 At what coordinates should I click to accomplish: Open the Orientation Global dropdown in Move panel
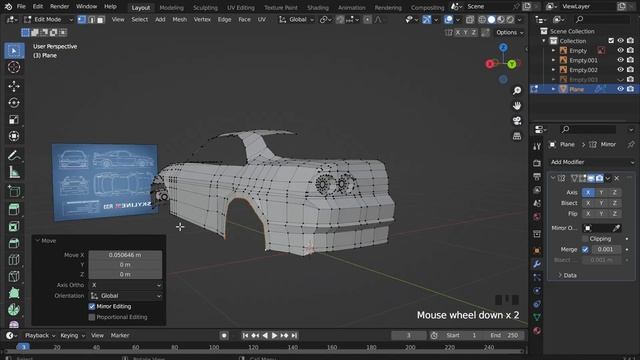coord(125,296)
